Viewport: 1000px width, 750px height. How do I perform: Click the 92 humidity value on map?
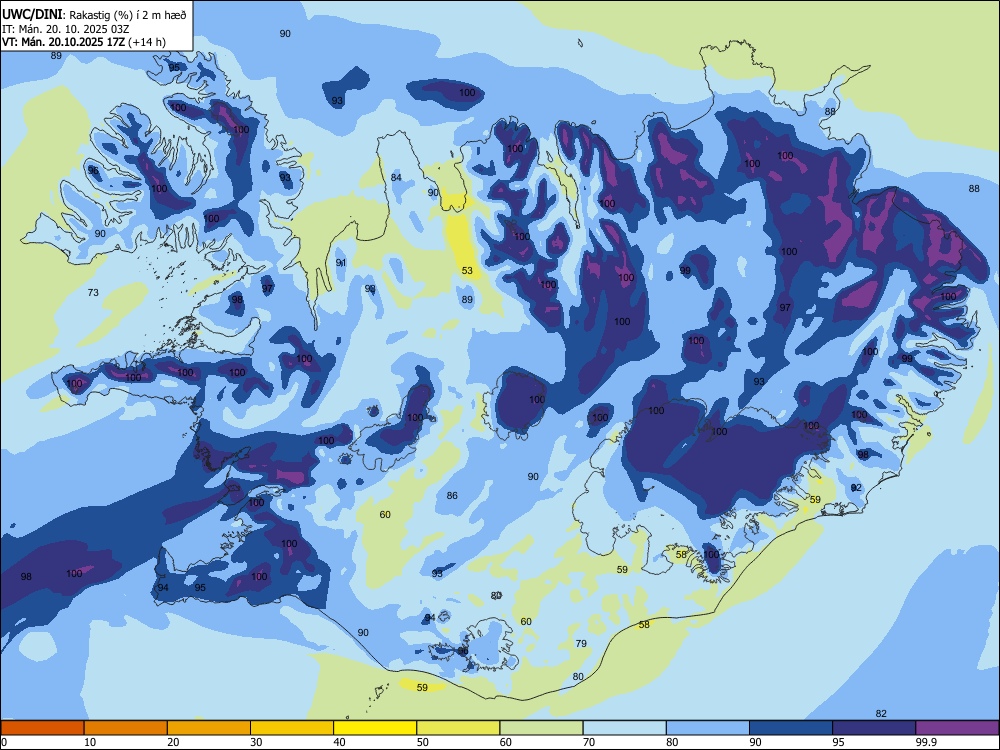pyautogui.click(x=856, y=487)
